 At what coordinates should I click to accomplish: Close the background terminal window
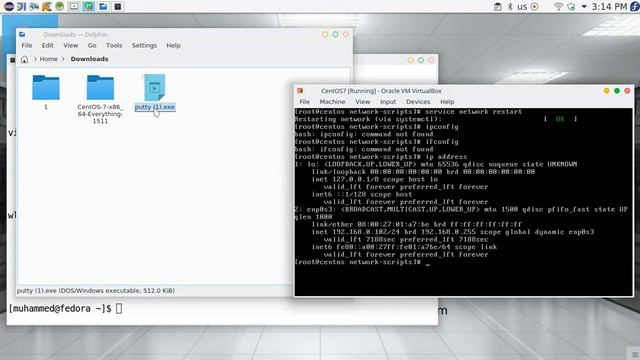pyautogui.click(x=431, y=60)
